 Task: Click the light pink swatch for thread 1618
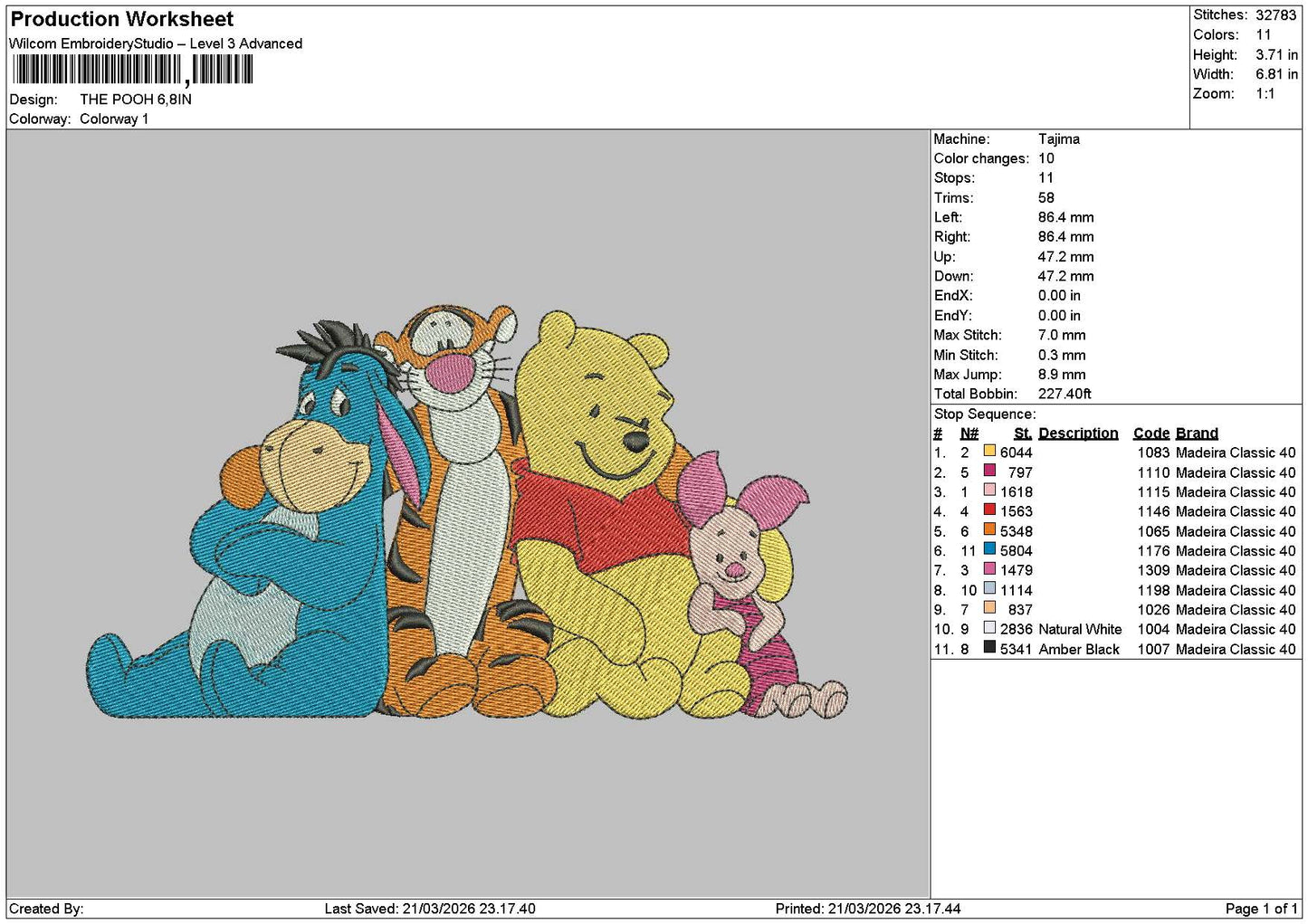(989, 491)
